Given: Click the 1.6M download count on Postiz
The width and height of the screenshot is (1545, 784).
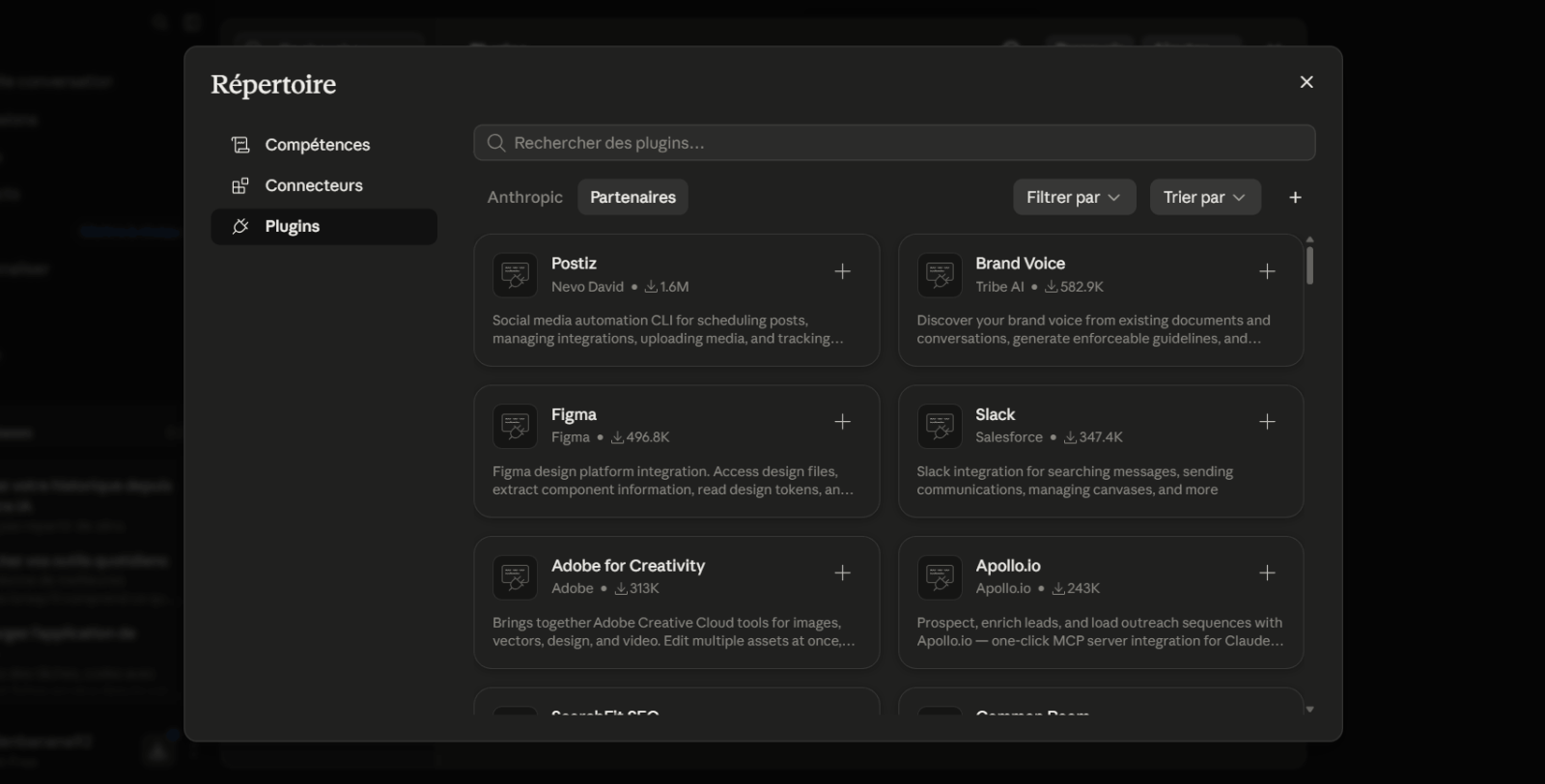Looking at the screenshot, I should tap(667, 287).
